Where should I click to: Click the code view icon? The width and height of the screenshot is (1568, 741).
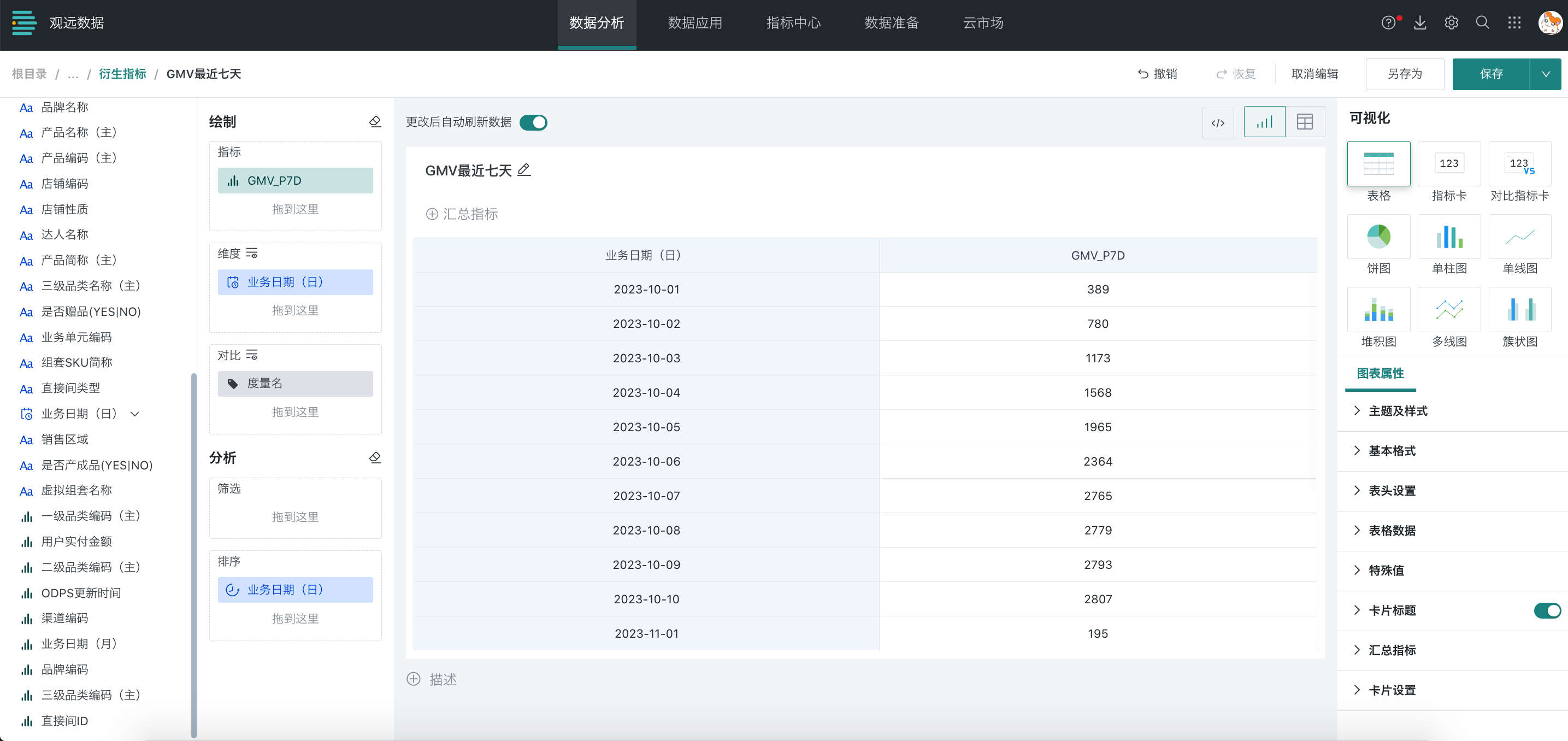pyautogui.click(x=1217, y=122)
